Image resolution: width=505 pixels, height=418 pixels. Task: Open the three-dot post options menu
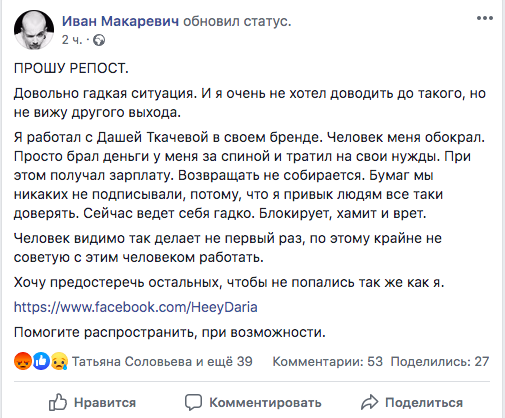pos(484,18)
